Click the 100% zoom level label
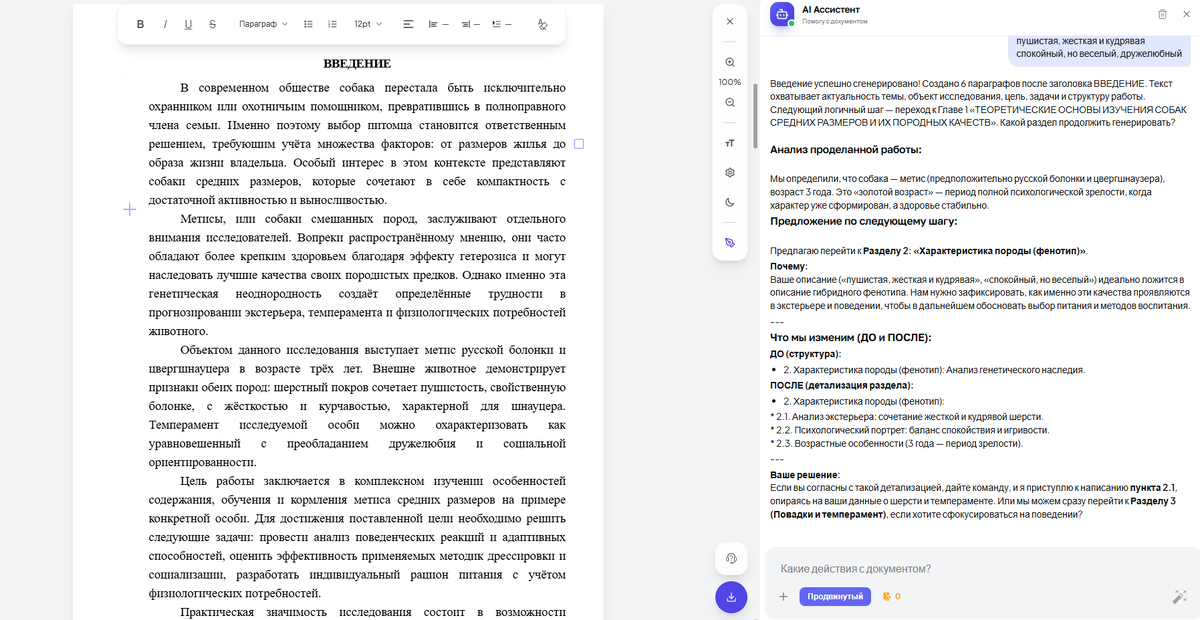This screenshot has height=620, width=1200. [730, 82]
